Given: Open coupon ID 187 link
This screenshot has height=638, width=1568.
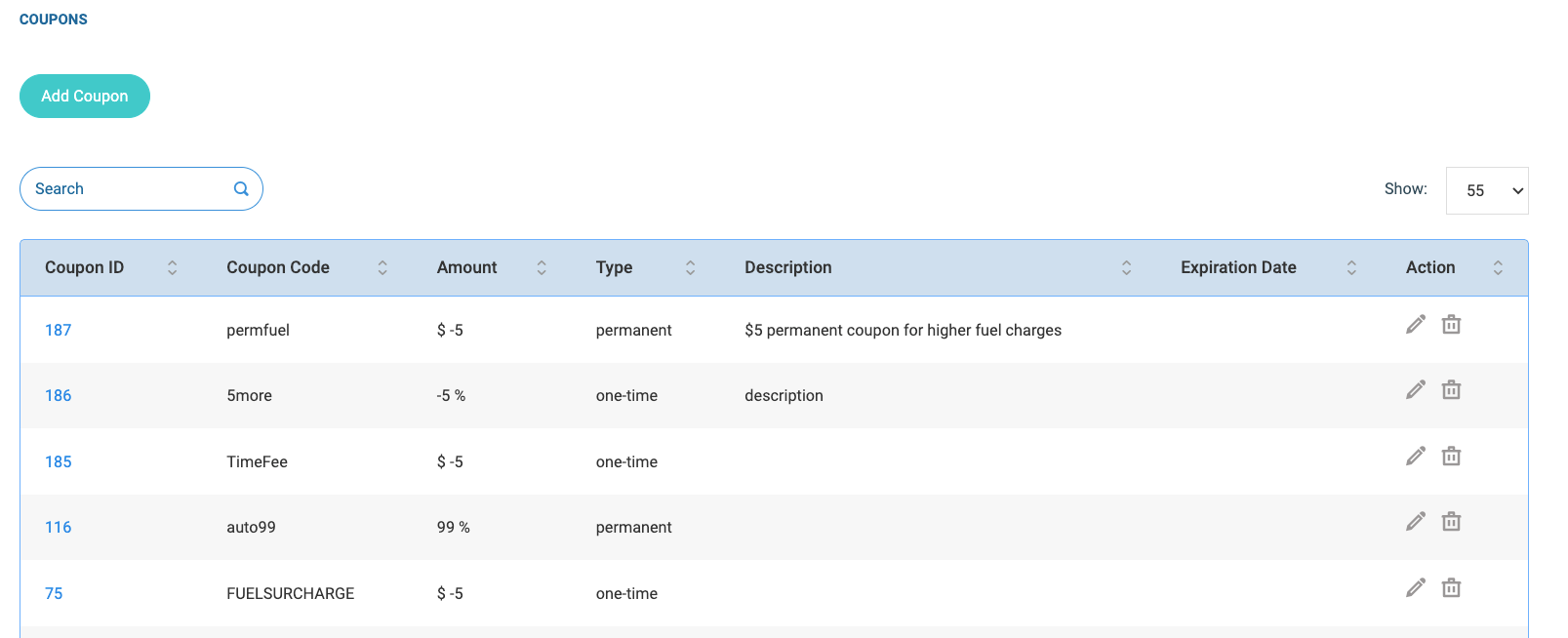Looking at the screenshot, I should click(59, 331).
